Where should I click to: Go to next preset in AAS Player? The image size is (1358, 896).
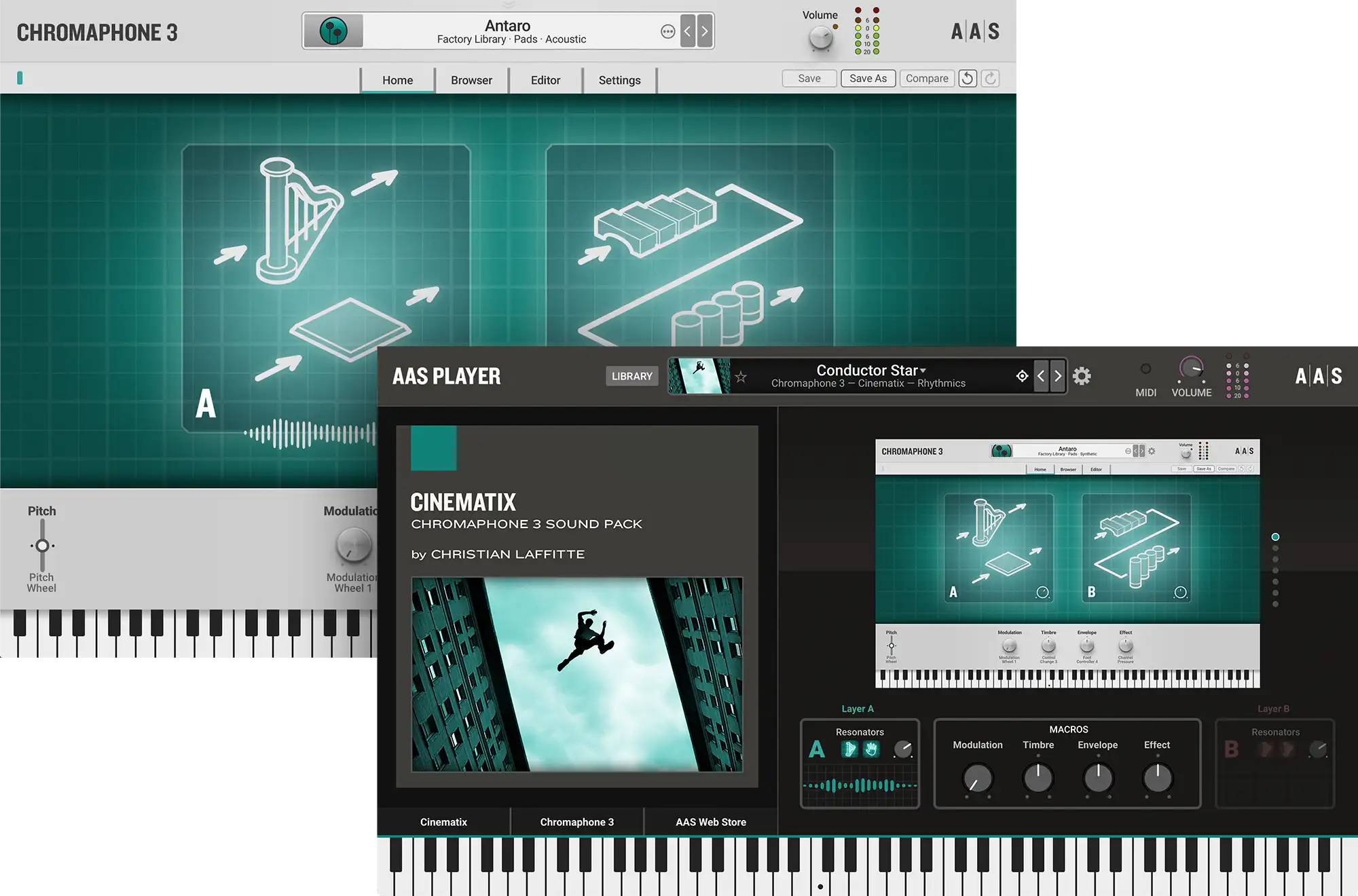click(1058, 376)
